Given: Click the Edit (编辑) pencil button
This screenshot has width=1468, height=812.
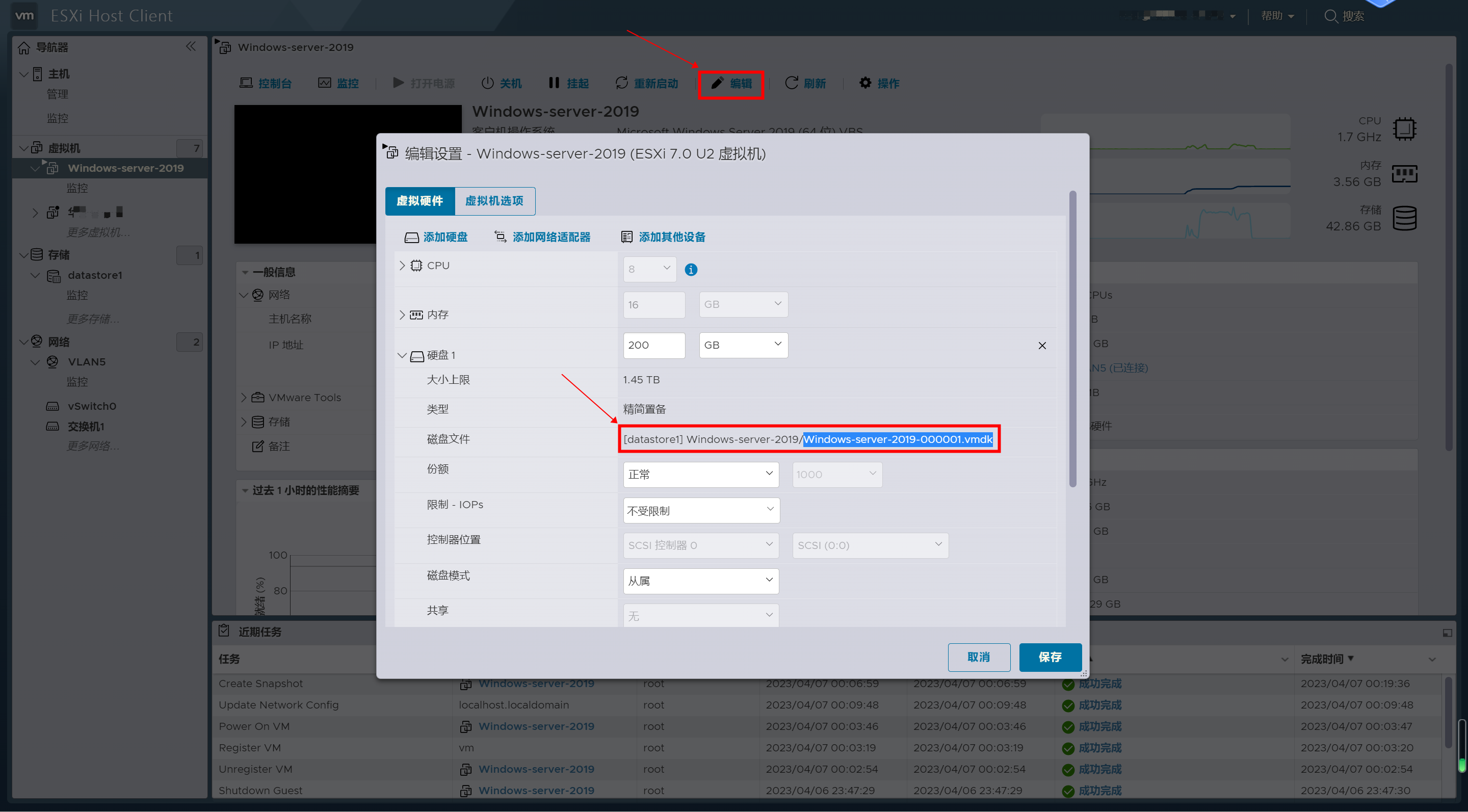Looking at the screenshot, I should 731,84.
